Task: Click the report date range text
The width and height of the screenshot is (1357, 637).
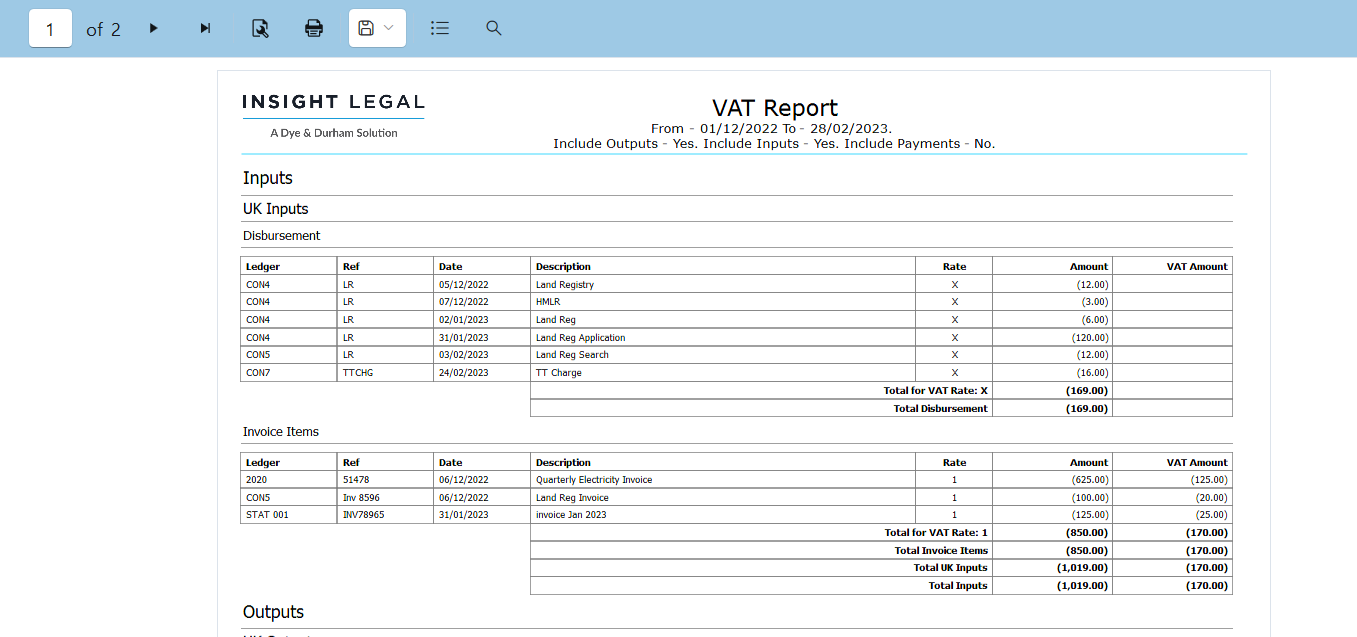Action: click(771, 128)
